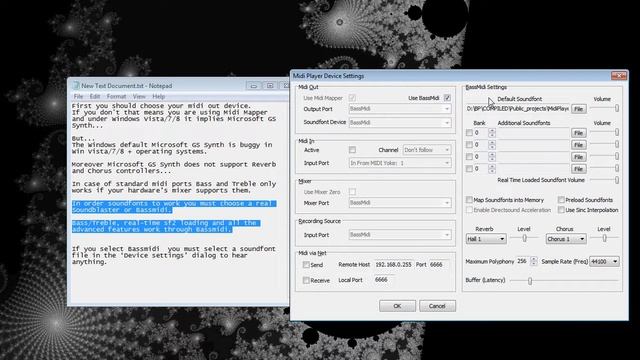Open the Recording Source Input Port dropdown
The image size is (640, 360).
pos(400,235)
